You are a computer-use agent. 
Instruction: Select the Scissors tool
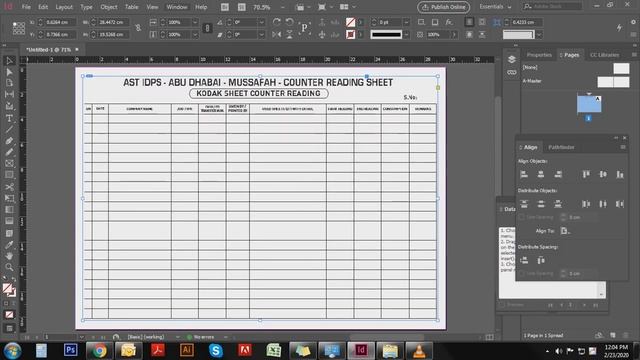(x=9, y=187)
